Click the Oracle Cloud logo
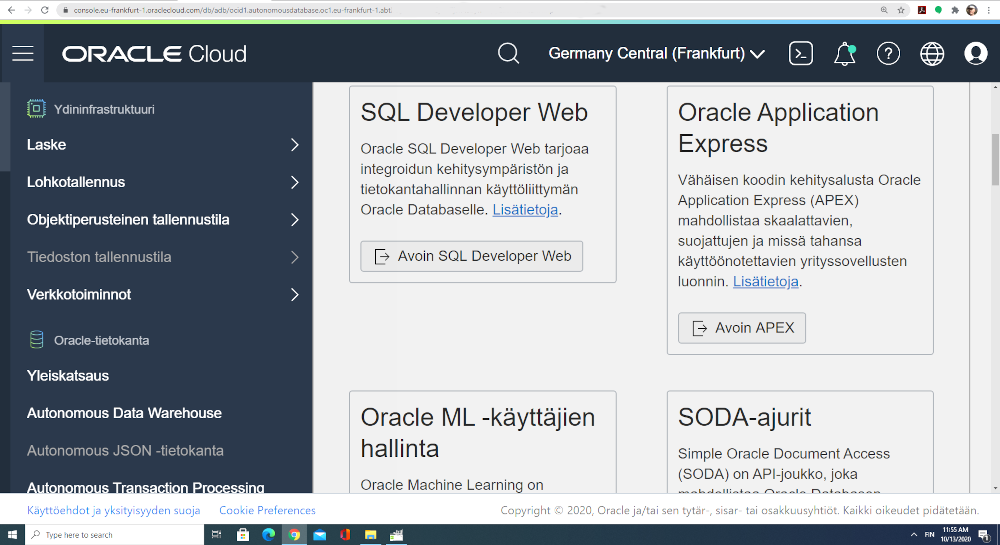This screenshot has width=1000, height=545. point(154,54)
